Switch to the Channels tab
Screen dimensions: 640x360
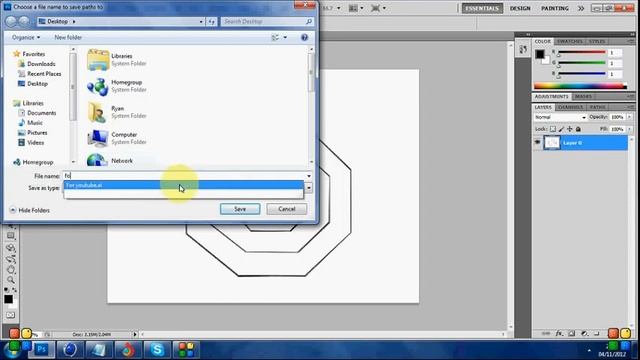point(570,107)
